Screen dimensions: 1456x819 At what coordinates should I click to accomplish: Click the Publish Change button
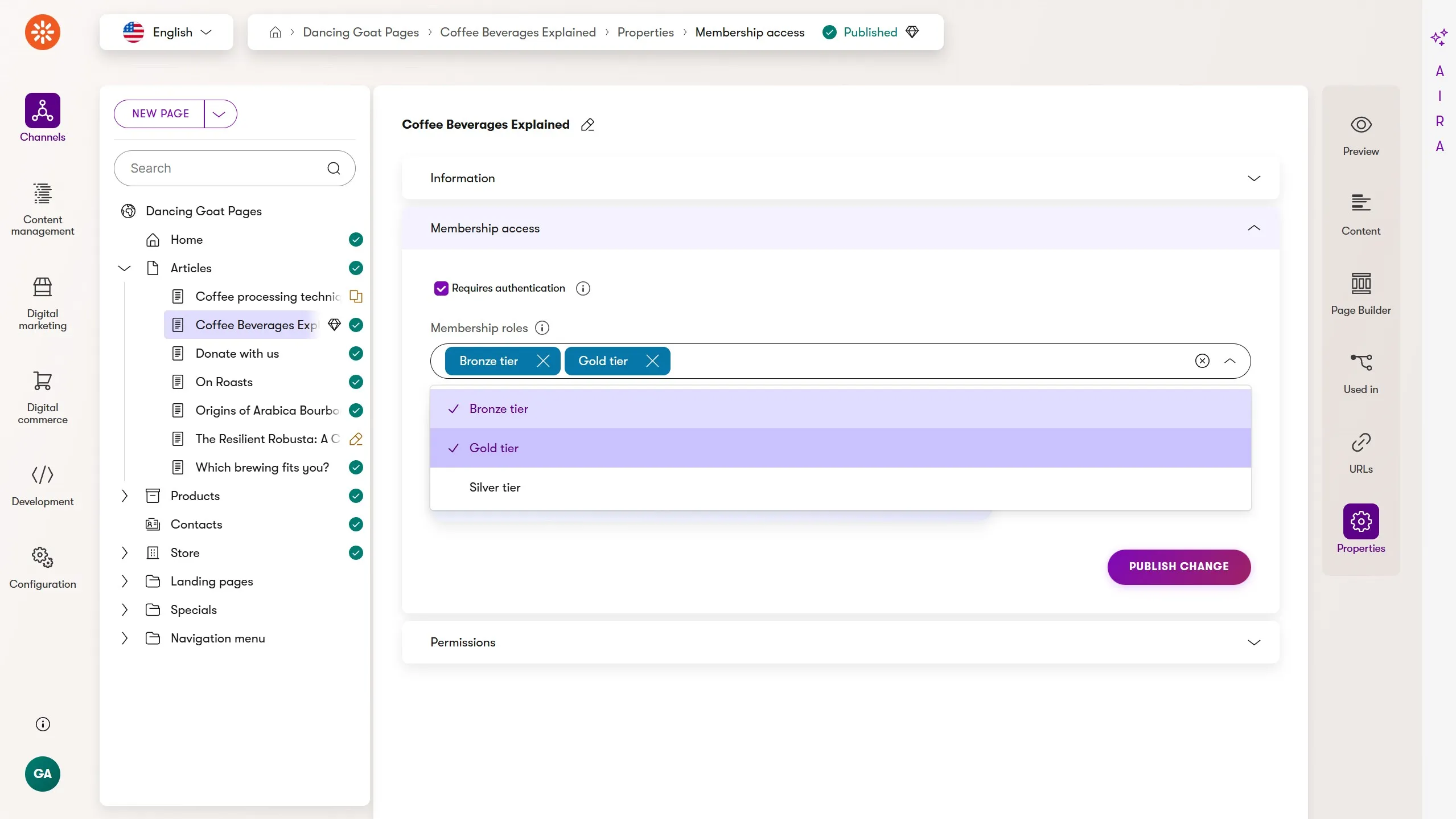(1178, 567)
